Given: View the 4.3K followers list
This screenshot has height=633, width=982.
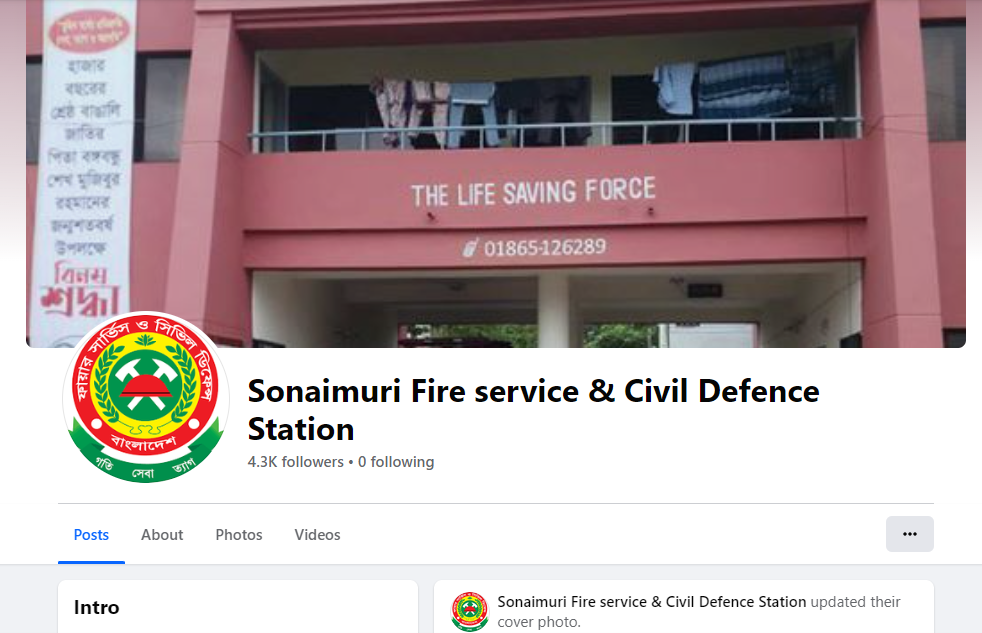Looking at the screenshot, I should click(296, 462).
